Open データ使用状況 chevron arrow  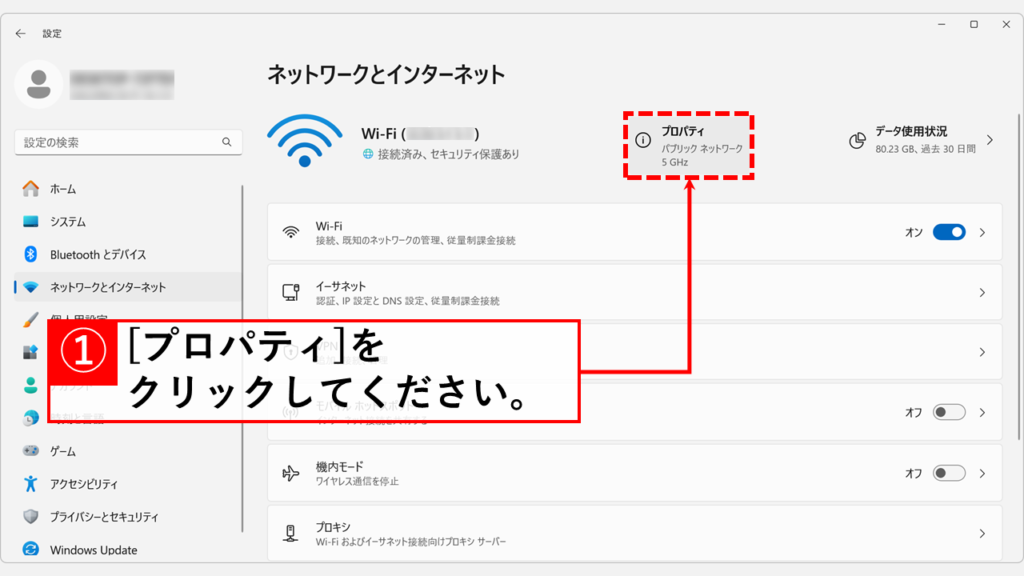(x=990, y=140)
